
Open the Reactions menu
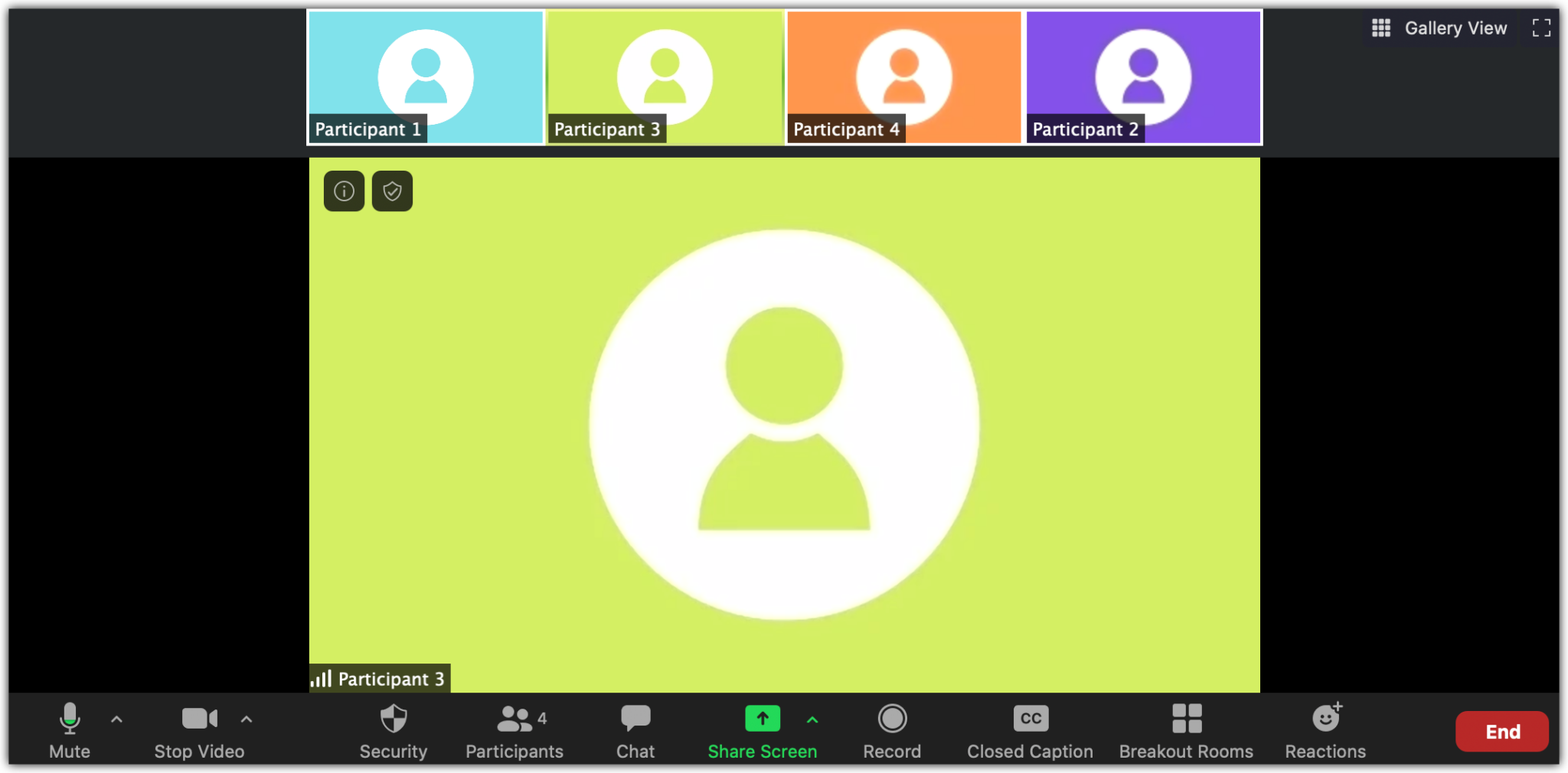point(1325,730)
